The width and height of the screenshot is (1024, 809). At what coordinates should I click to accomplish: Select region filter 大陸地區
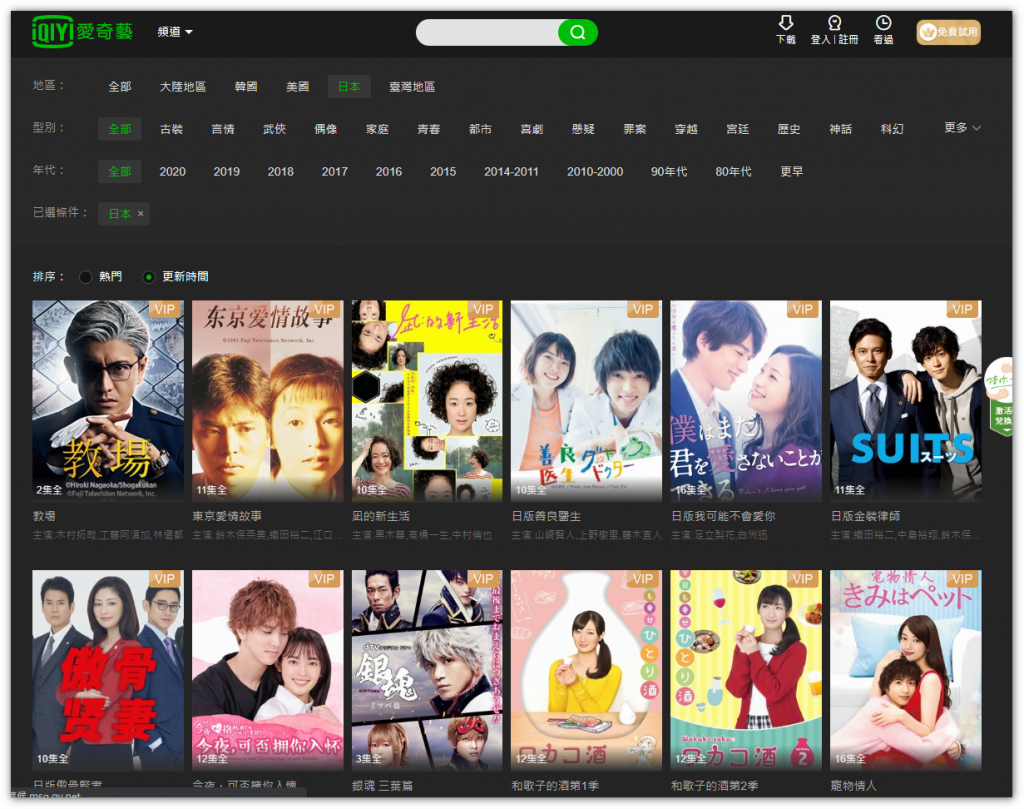(x=183, y=86)
